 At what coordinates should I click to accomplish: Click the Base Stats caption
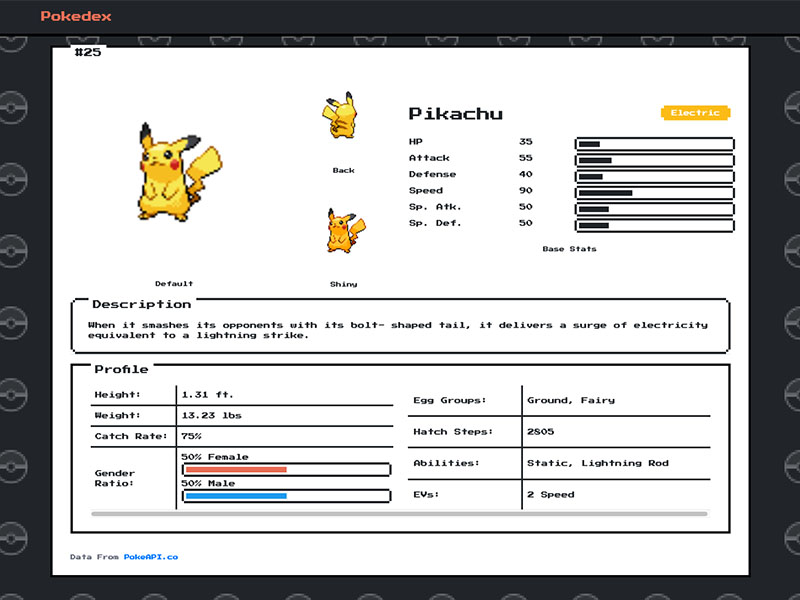569,249
